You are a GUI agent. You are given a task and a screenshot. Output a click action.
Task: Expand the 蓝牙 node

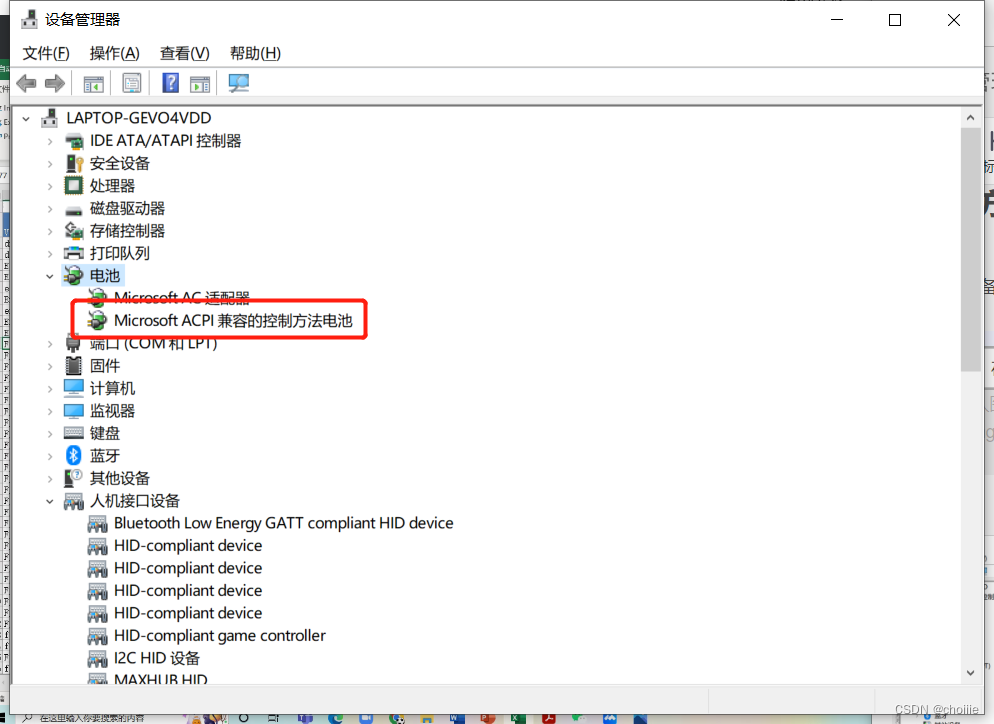50,456
